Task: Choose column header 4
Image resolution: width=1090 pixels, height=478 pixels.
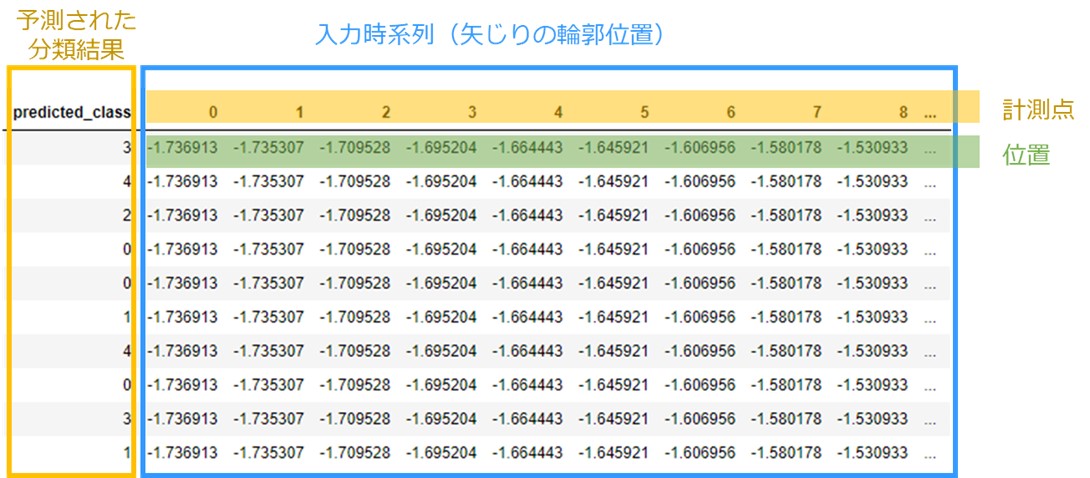Action: [558, 113]
